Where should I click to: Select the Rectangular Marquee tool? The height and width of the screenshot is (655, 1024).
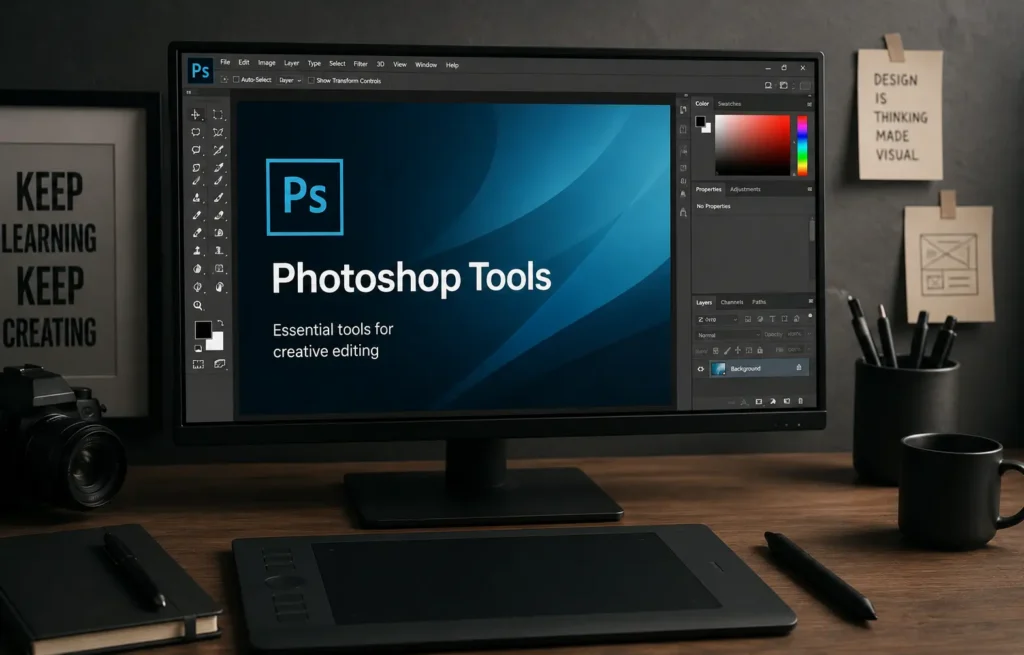[217, 114]
